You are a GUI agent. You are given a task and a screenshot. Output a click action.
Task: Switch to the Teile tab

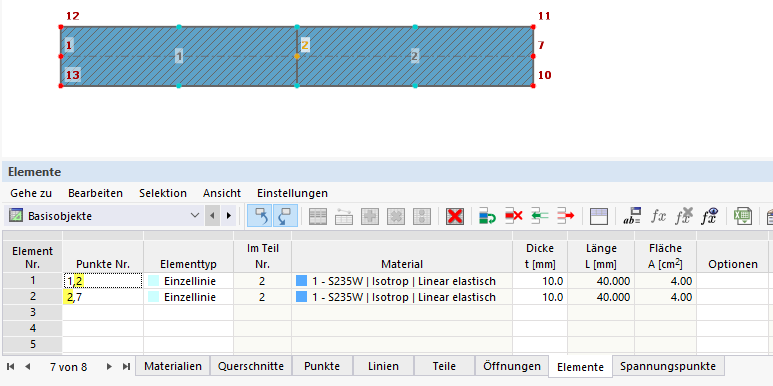444,366
